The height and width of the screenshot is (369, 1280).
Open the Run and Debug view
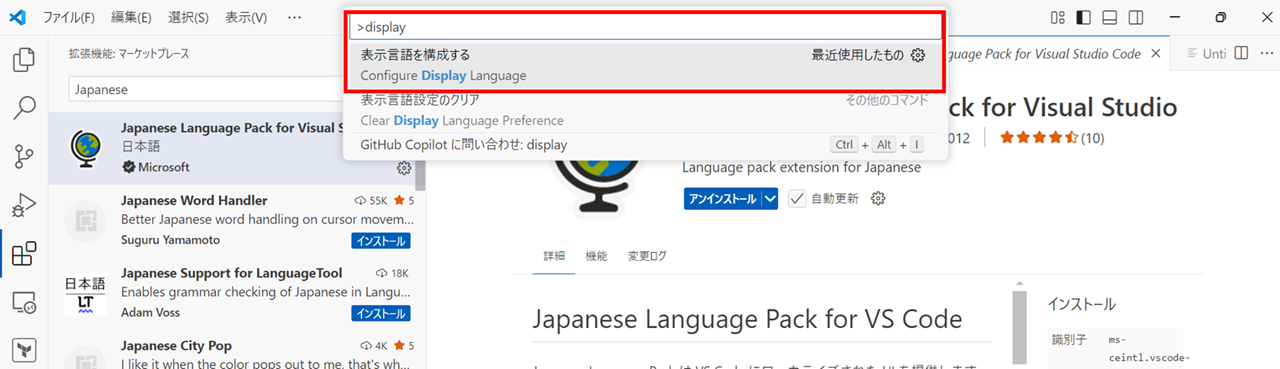tap(24, 204)
